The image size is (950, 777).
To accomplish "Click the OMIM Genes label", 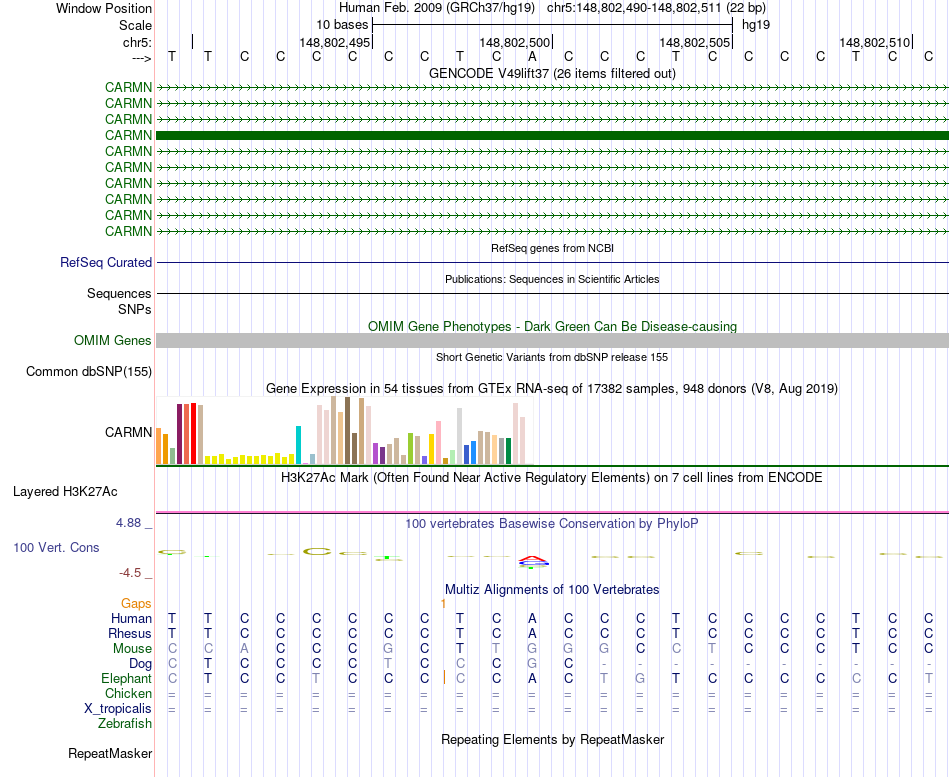I will pos(113,341).
